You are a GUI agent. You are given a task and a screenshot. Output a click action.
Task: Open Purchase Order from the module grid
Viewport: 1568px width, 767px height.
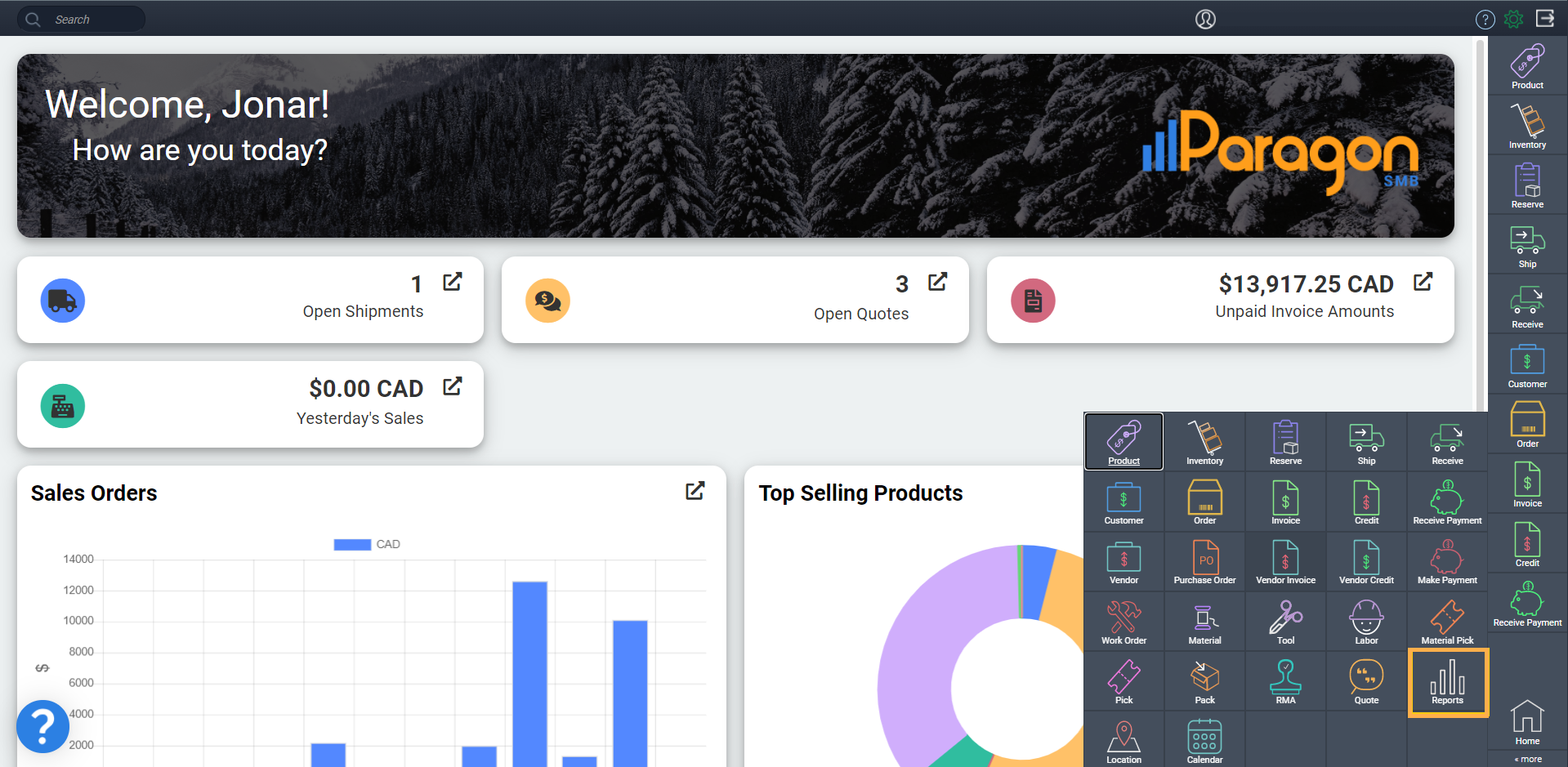1204,563
